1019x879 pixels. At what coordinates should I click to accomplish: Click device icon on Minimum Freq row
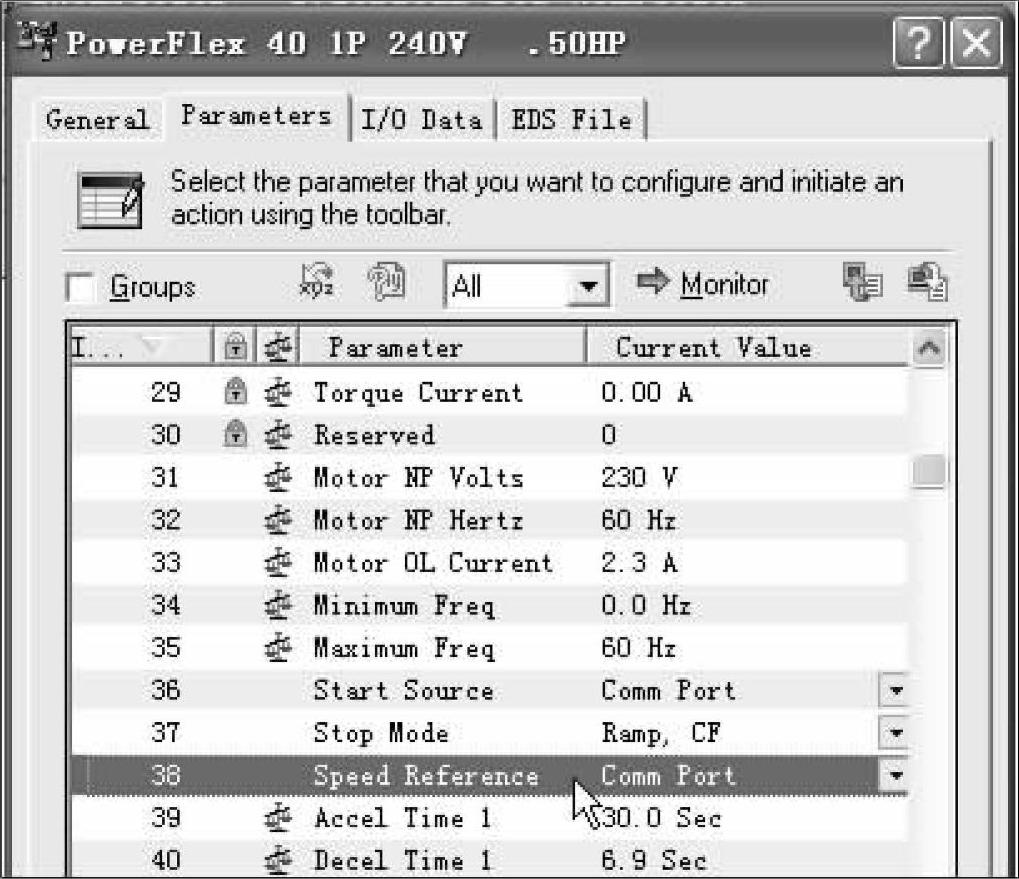(x=278, y=605)
